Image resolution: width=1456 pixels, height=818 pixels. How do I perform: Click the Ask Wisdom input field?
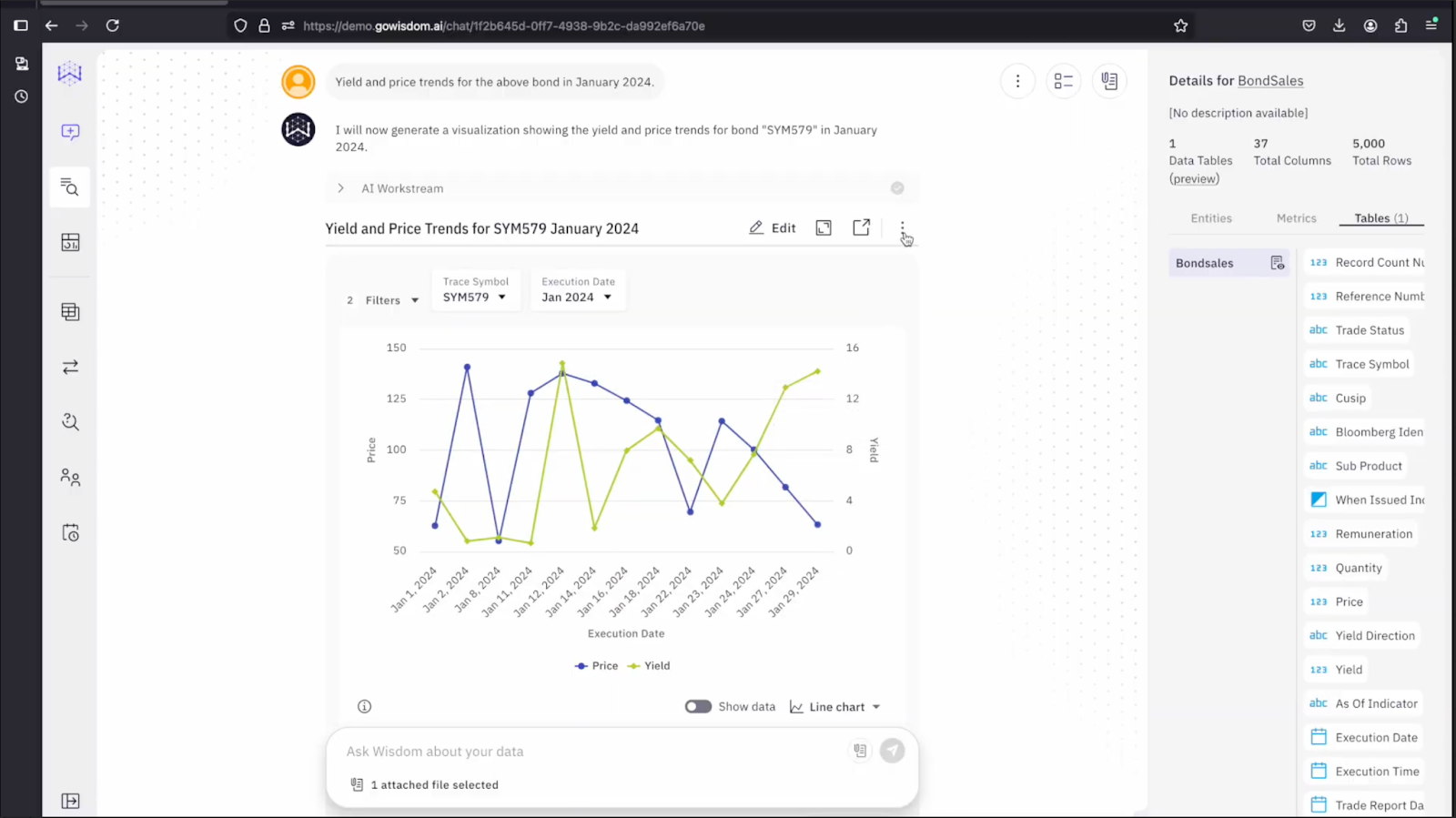[x=591, y=752]
